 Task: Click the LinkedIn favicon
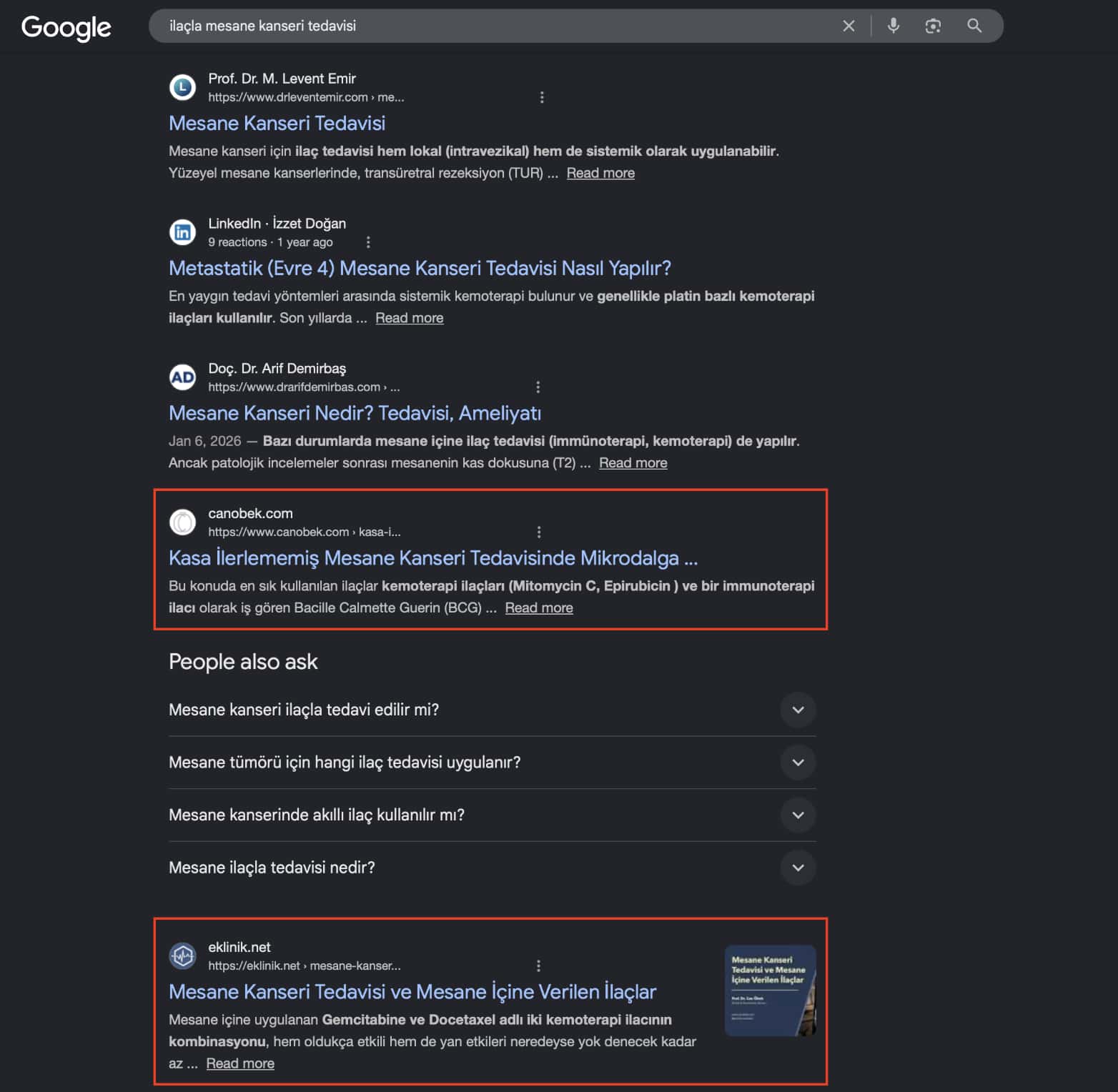point(182,232)
